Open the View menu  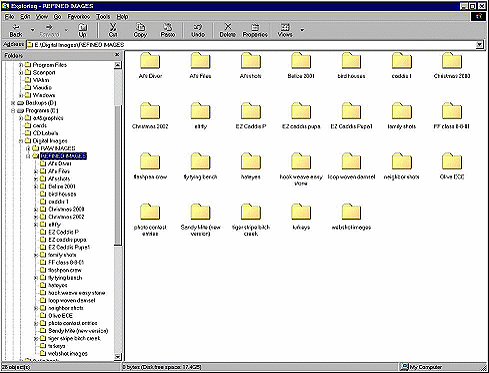tap(42, 16)
